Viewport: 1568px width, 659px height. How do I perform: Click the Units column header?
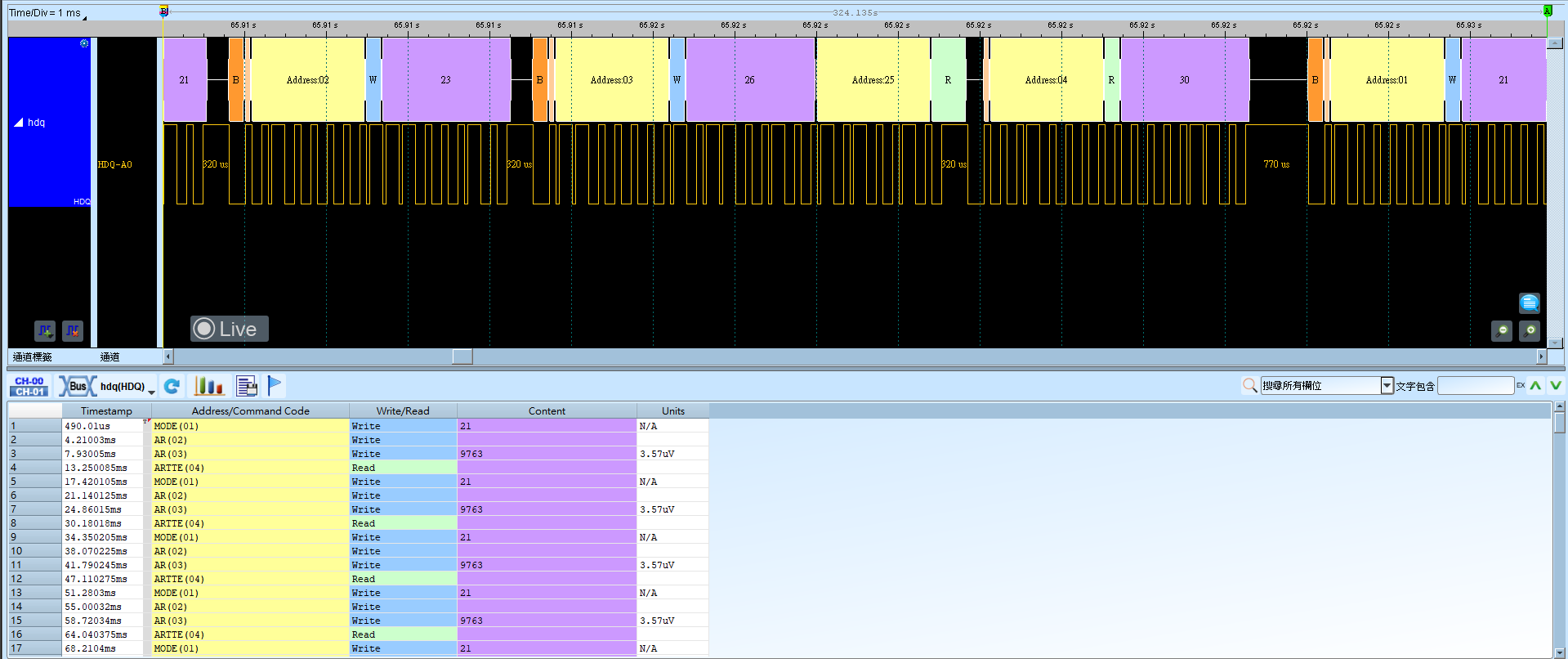(x=673, y=410)
